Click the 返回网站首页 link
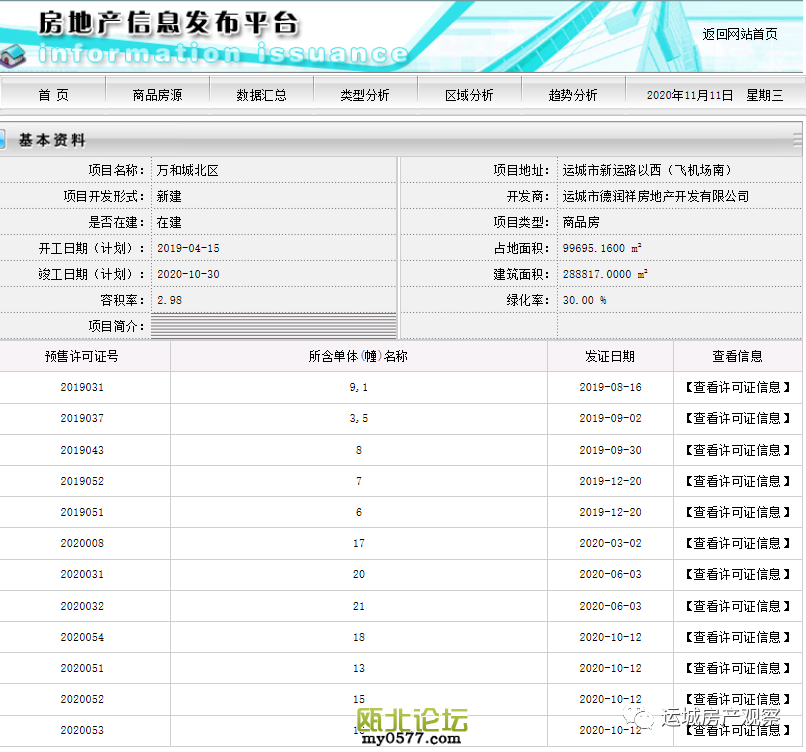 (x=739, y=34)
